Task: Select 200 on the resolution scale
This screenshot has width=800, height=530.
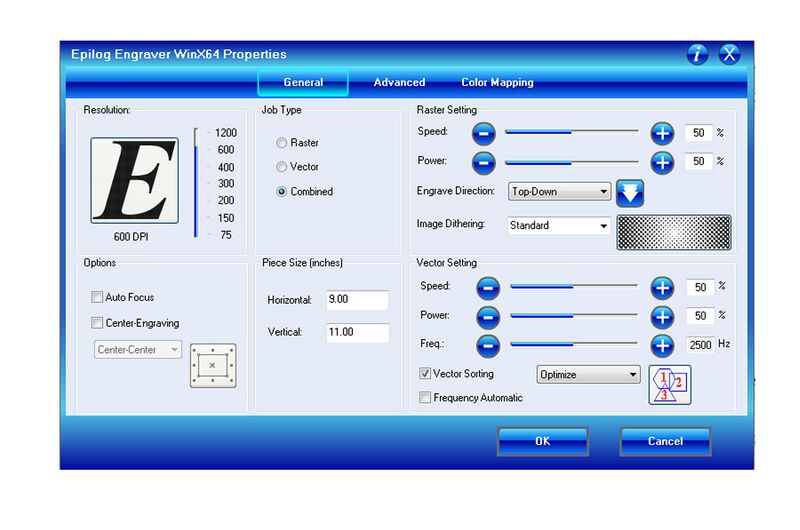Action: (226, 200)
